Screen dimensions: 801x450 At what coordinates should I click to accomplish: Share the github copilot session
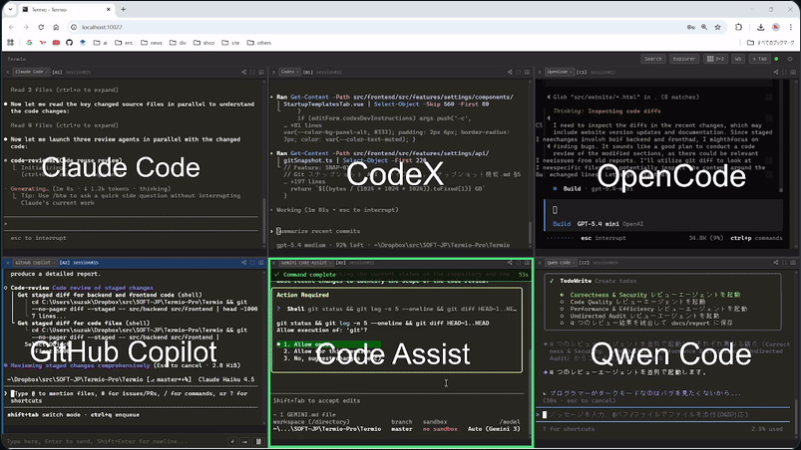coord(244,263)
